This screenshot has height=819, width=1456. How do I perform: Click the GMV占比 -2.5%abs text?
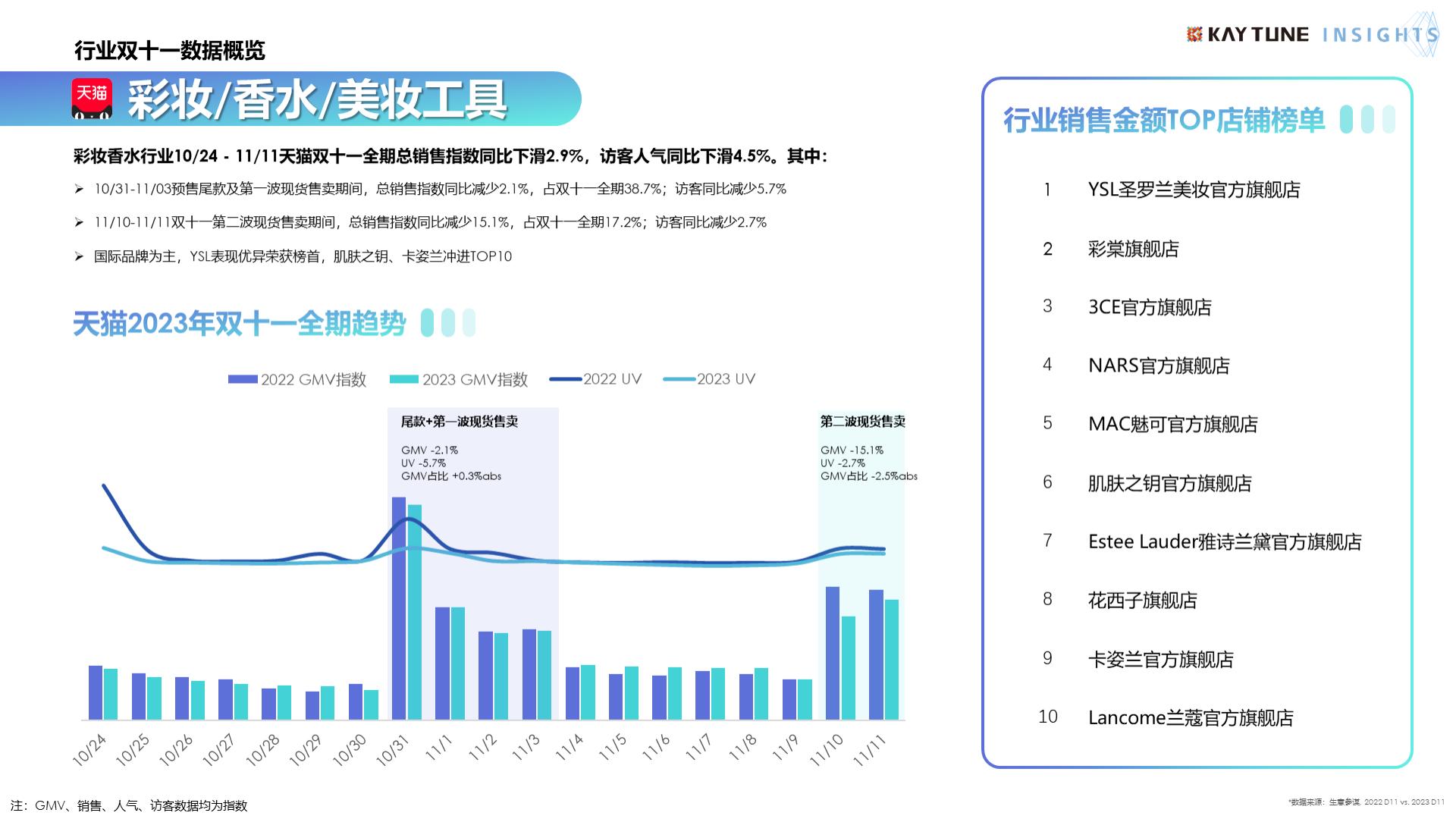coord(869,476)
